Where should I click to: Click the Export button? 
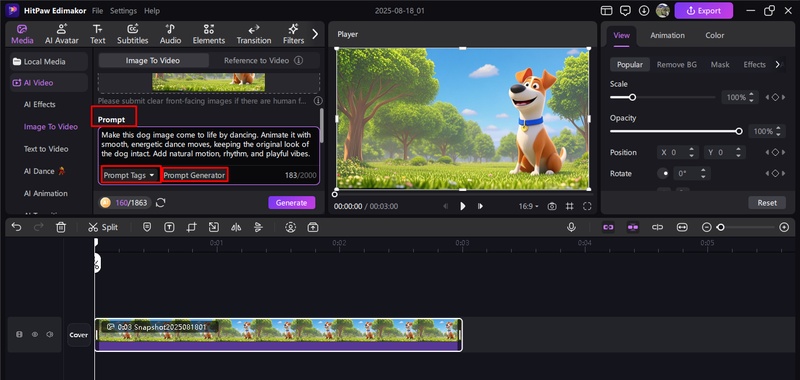(x=704, y=11)
